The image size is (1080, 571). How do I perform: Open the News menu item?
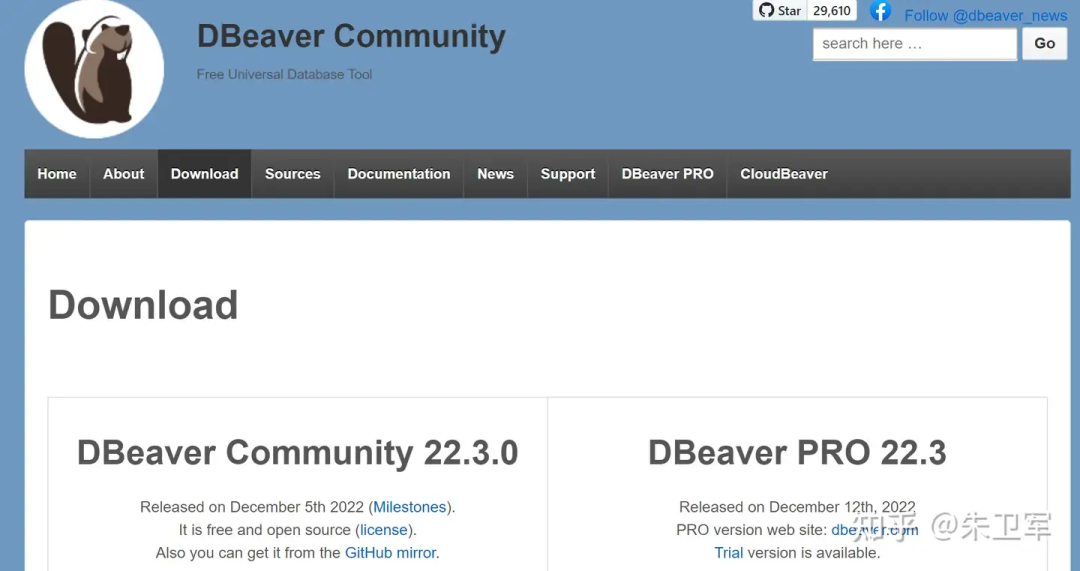[x=495, y=174]
